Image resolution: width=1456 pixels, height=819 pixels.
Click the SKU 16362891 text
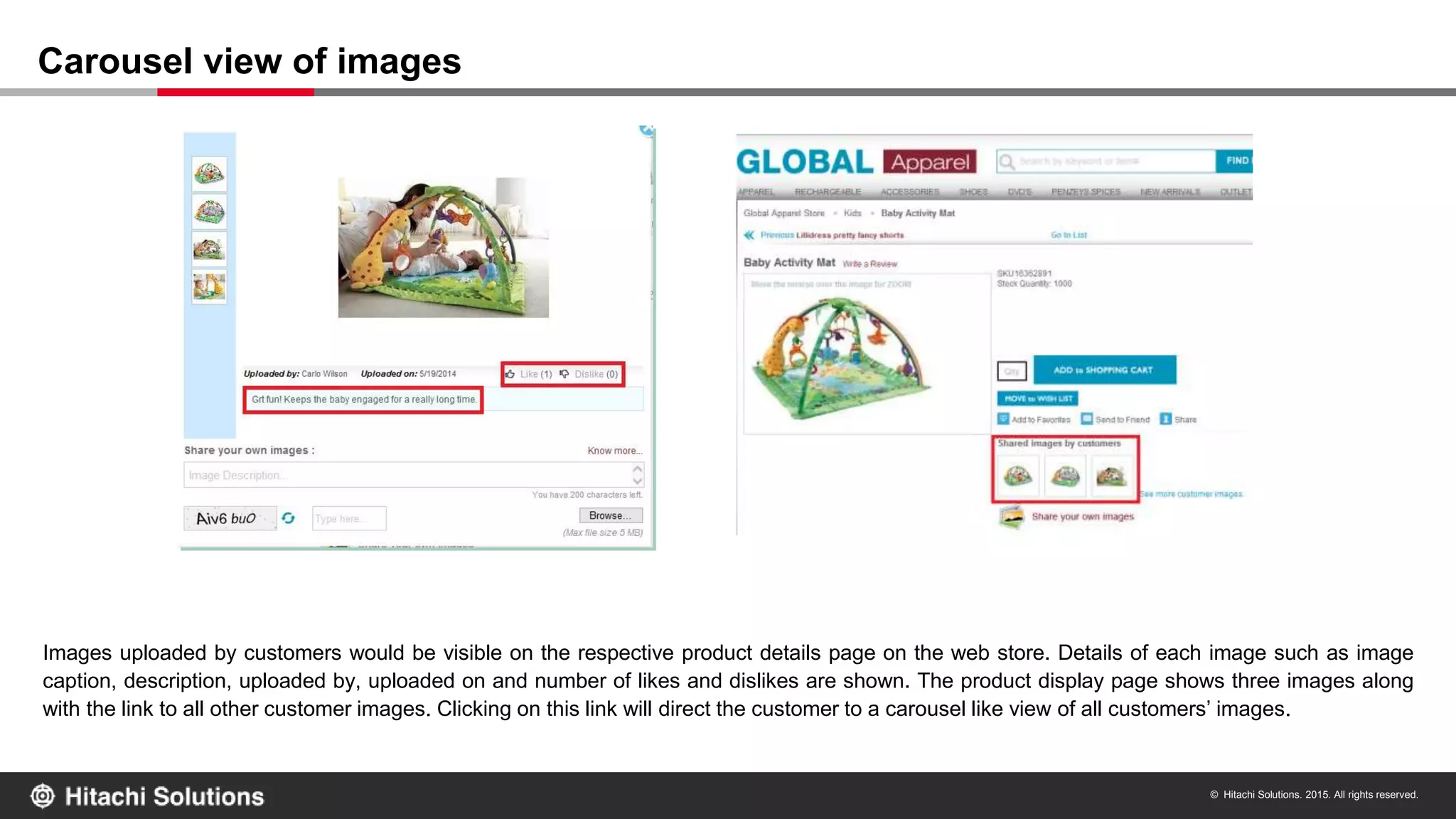point(1024,273)
